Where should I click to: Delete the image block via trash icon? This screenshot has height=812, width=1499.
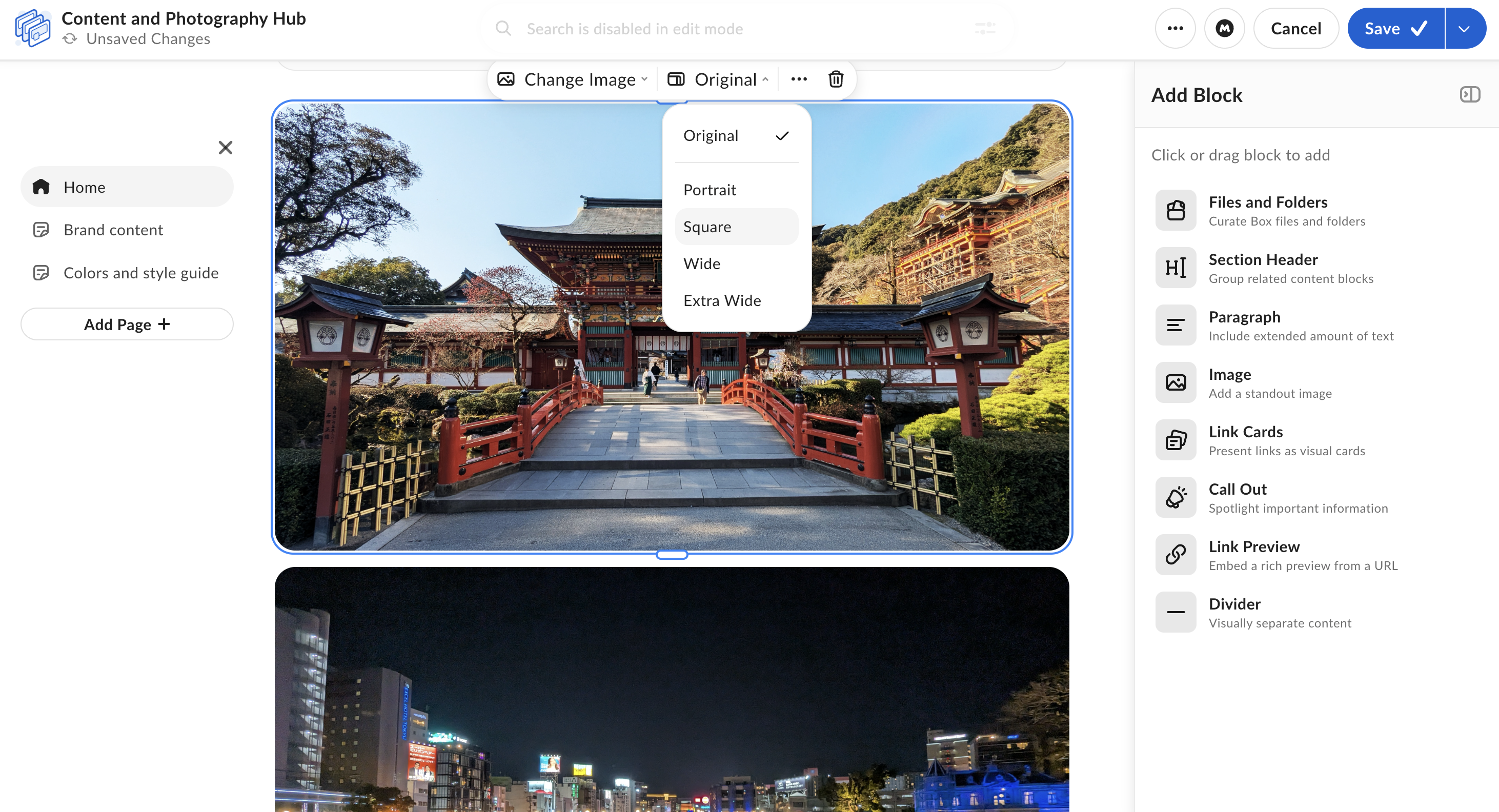click(836, 79)
